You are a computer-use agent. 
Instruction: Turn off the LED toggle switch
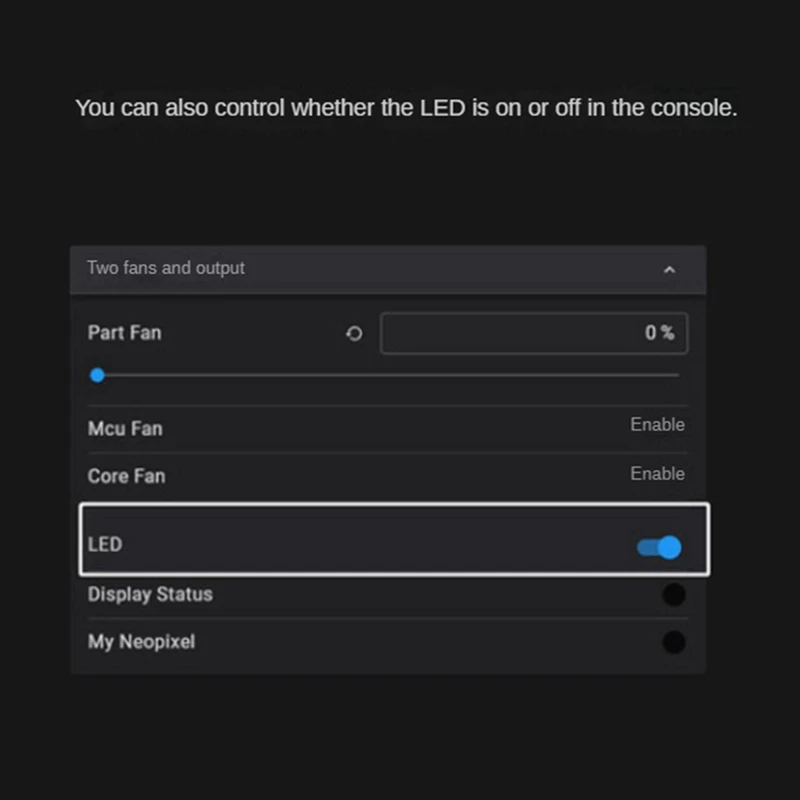[x=660, y=547]
